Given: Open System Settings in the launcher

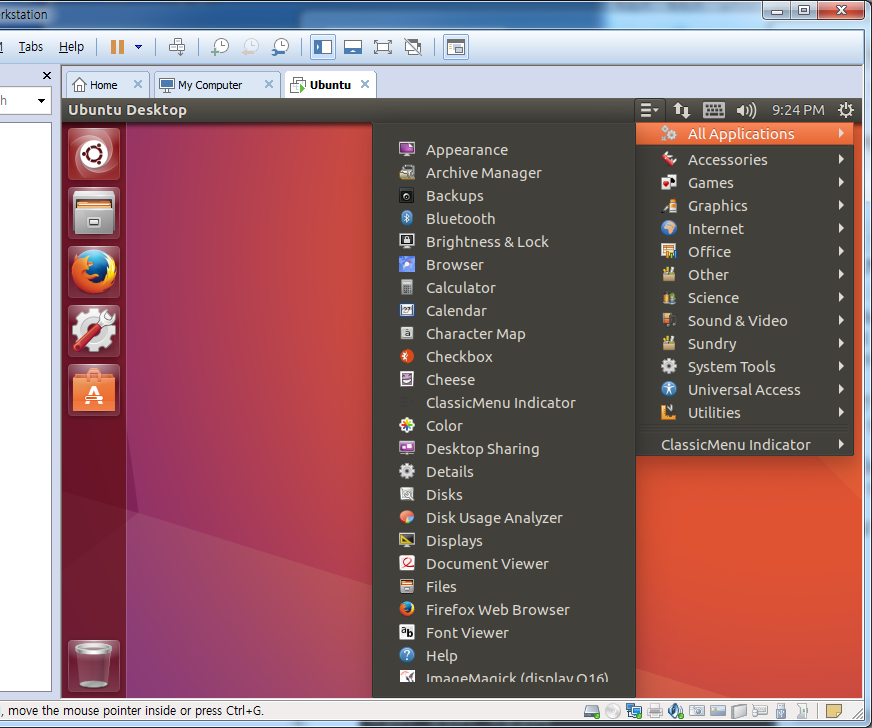Looking at the screenshot, I should tap(94, 331).
